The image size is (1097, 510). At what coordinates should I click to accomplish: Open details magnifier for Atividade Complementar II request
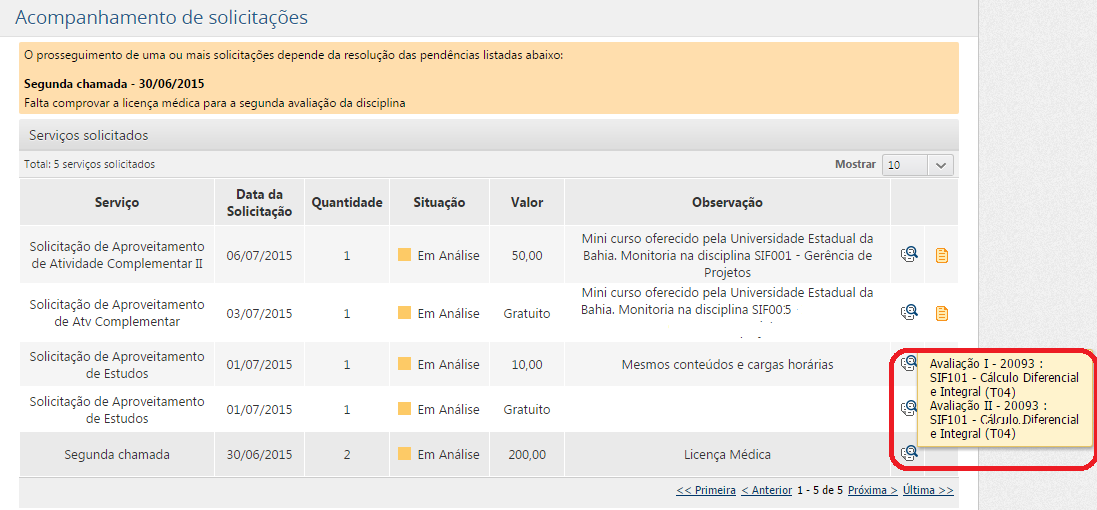click(909, 255)
